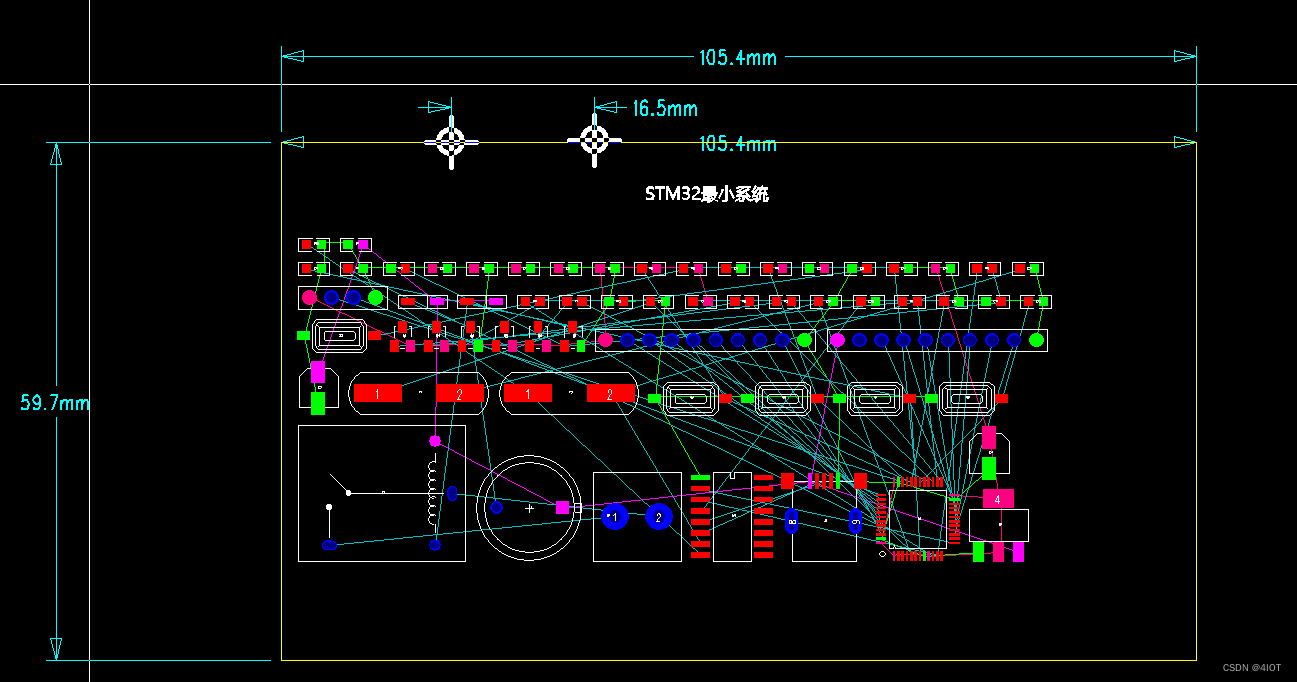Click the relay footprint with coil symbol

(x=382, y=493)
